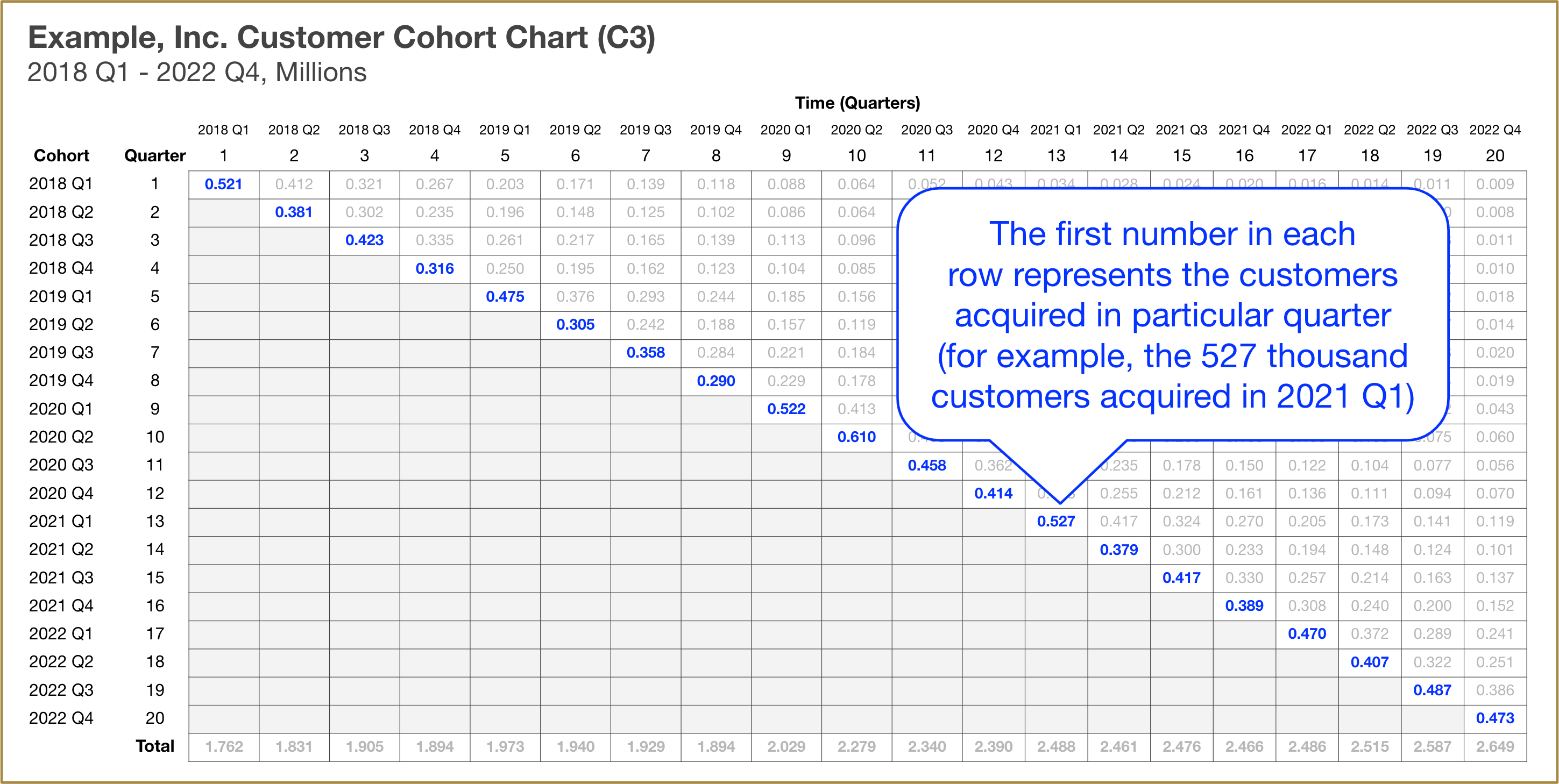
Task: Select the 2020 Q1 cohort row label
Action: tap(61, 409)
